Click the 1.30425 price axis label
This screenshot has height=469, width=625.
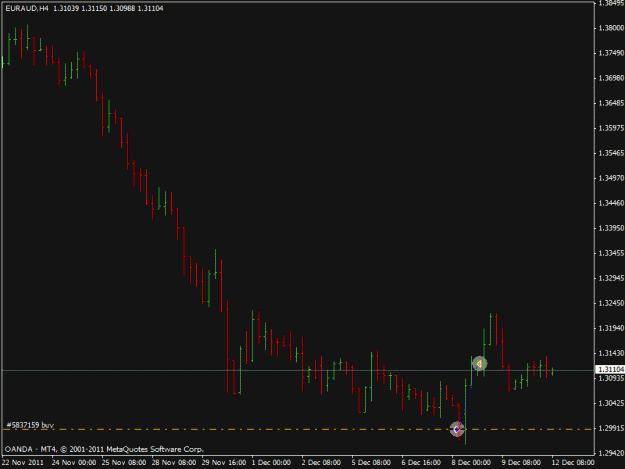point(611,403)
